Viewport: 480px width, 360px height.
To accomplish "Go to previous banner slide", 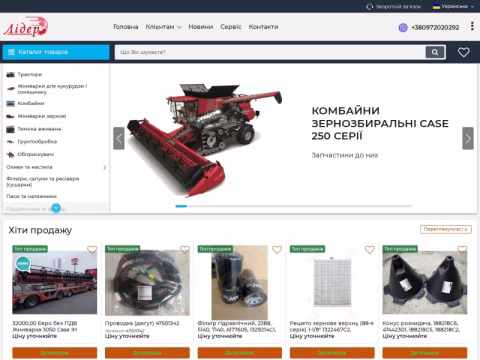I will pos(119,138).
